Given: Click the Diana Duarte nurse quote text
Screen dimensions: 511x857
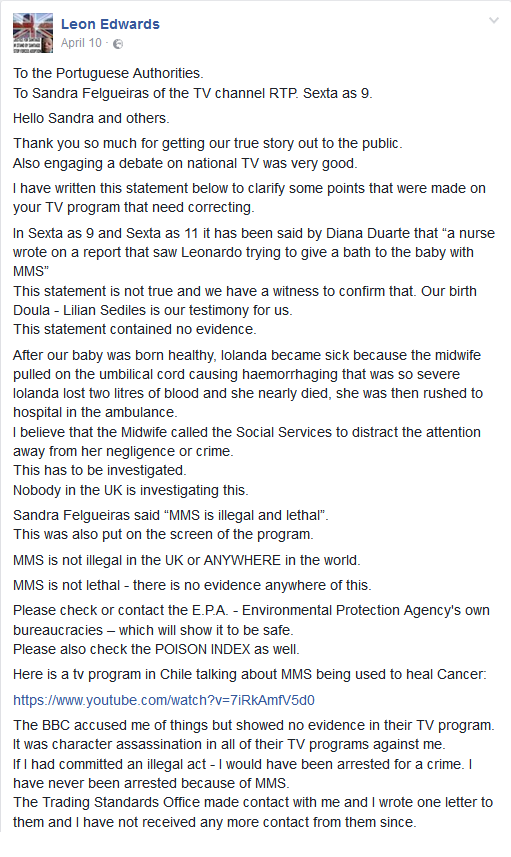Looking at the screenshot, I should click(x=254, y=252).
